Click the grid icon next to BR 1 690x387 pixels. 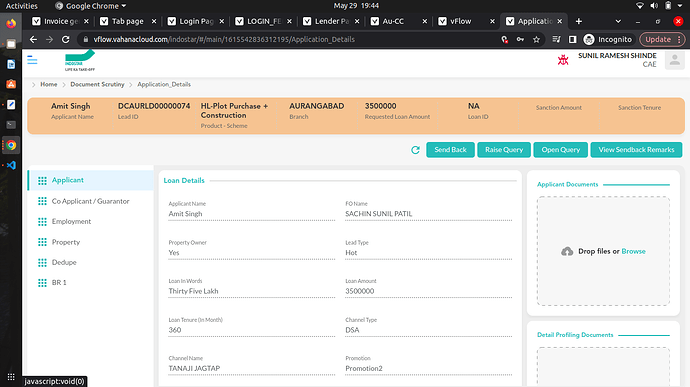(42, 283)
